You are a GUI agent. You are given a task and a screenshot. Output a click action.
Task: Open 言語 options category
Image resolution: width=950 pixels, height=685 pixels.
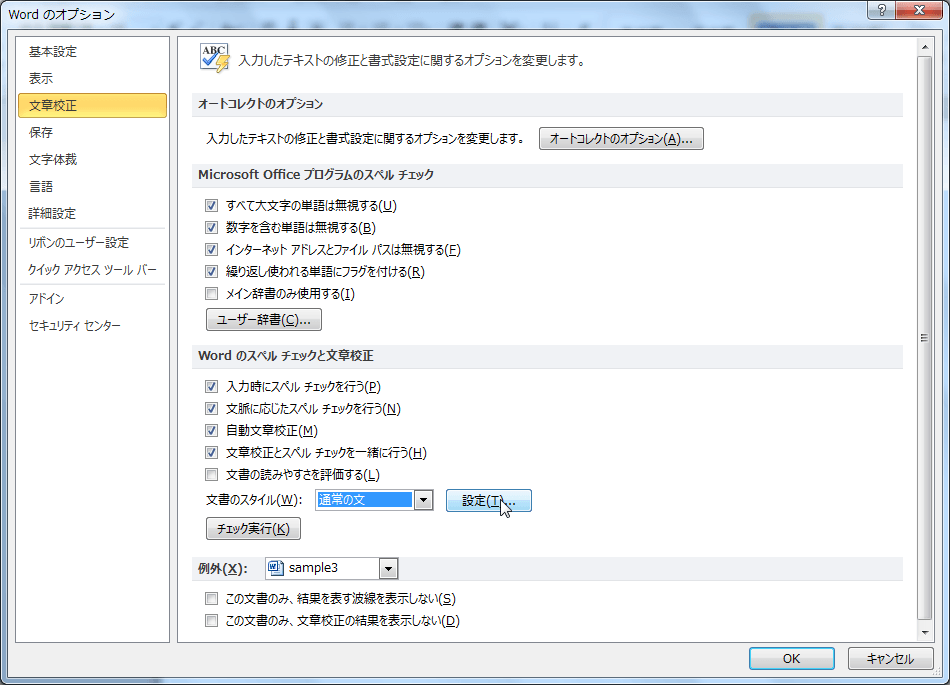pyautogui.click(x=92, y=187)
